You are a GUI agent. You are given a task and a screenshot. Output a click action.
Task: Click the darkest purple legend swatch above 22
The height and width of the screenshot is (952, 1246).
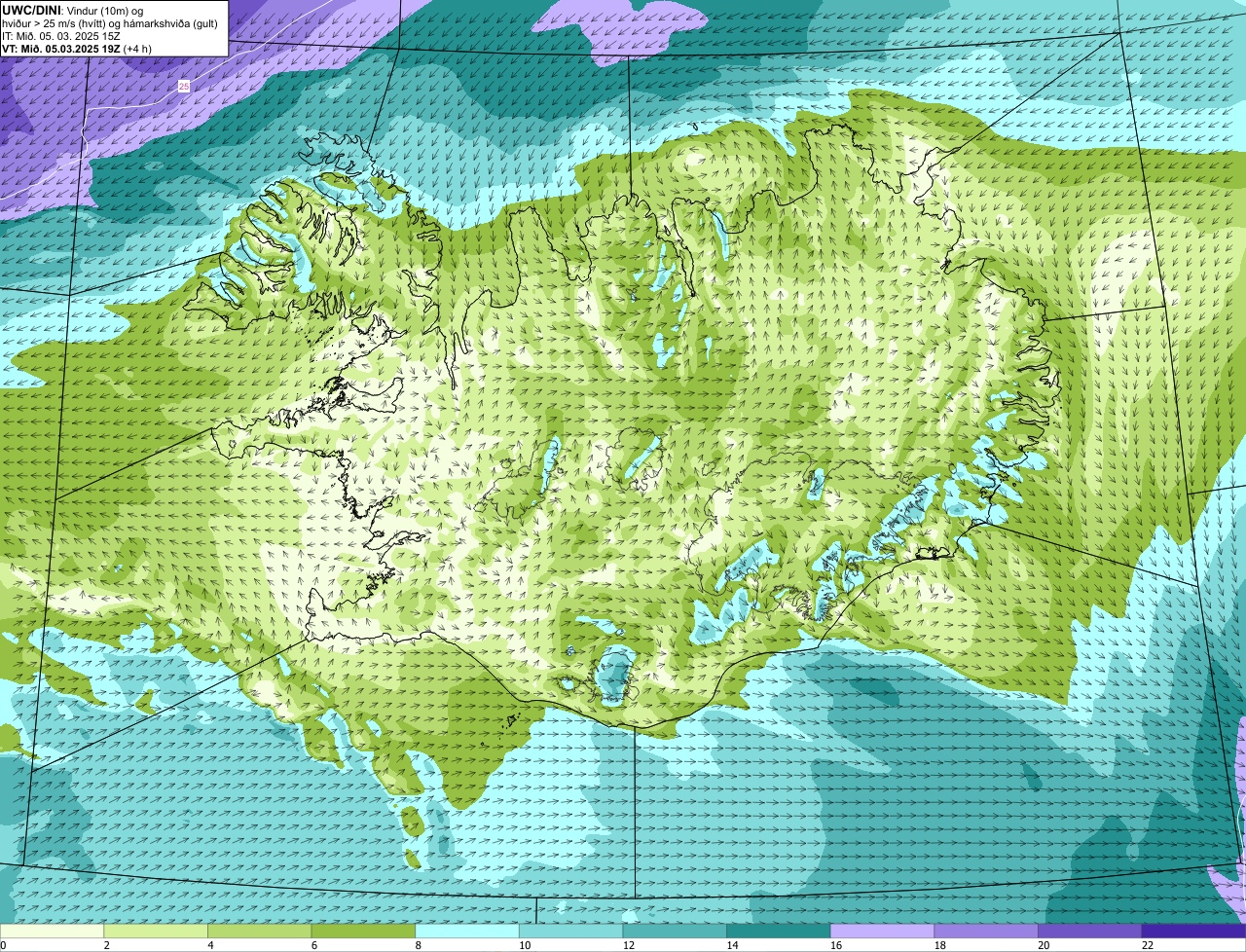click(x=1193, y=931)
